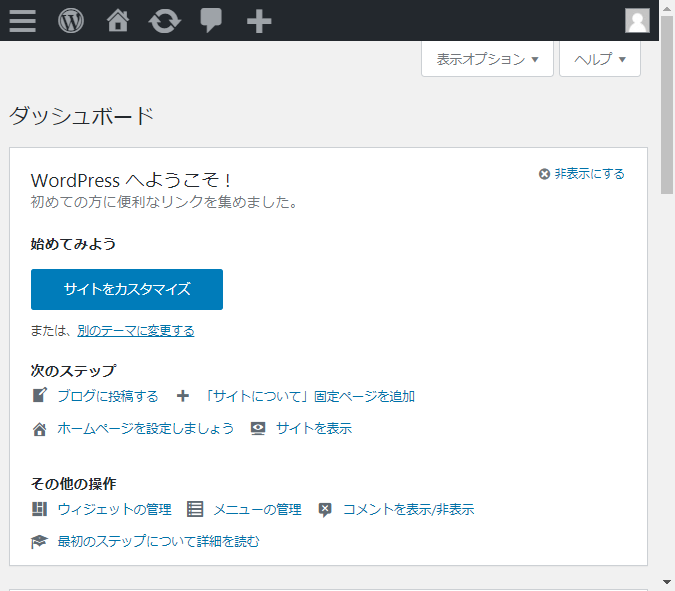Click the plus icon beside 固定ページを追加
The height and width of the screenshot is (591, 675).
pyautogui.click(x=183, y=396)
